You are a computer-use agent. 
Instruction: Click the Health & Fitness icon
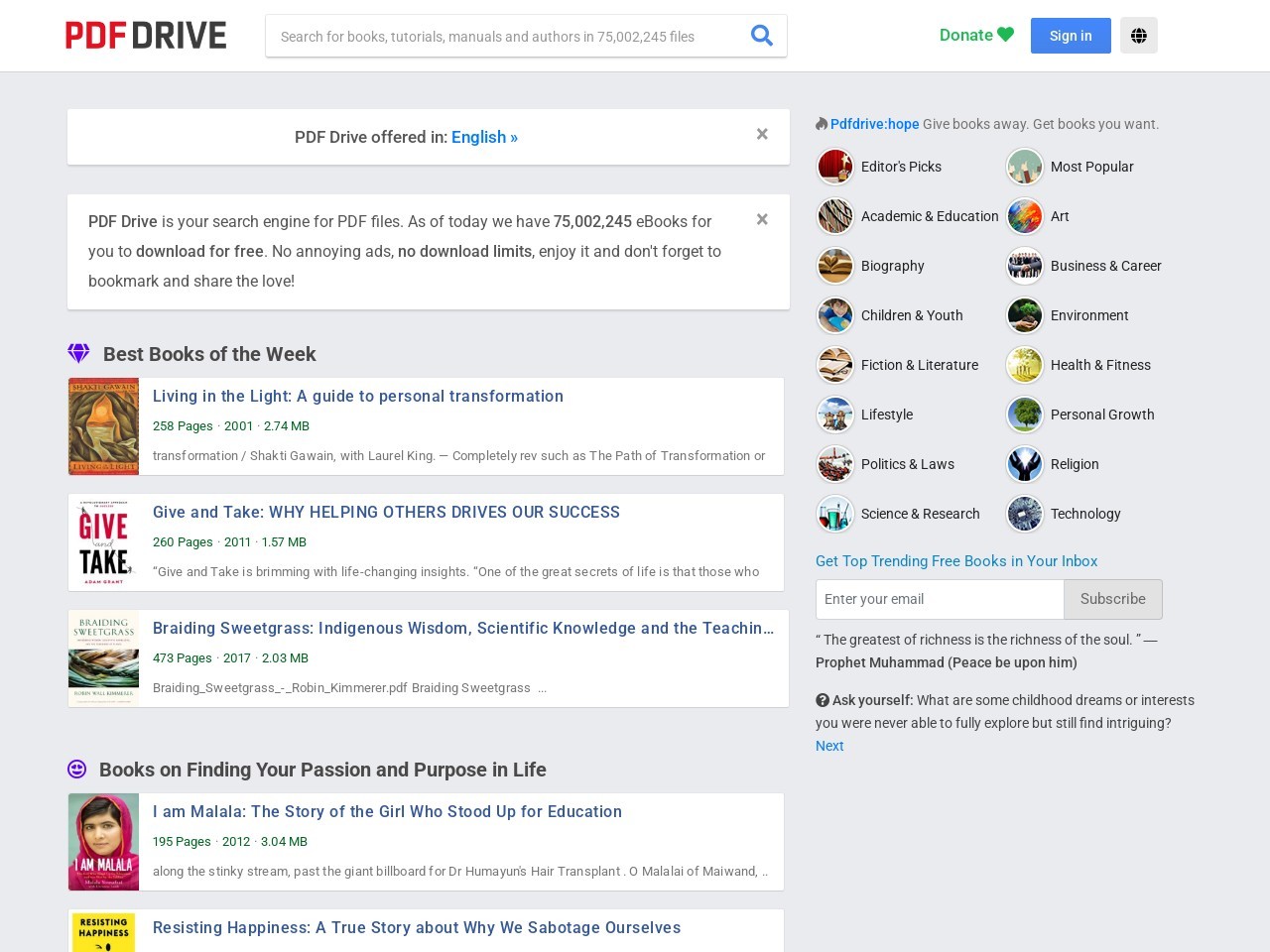coord(1025,365)
